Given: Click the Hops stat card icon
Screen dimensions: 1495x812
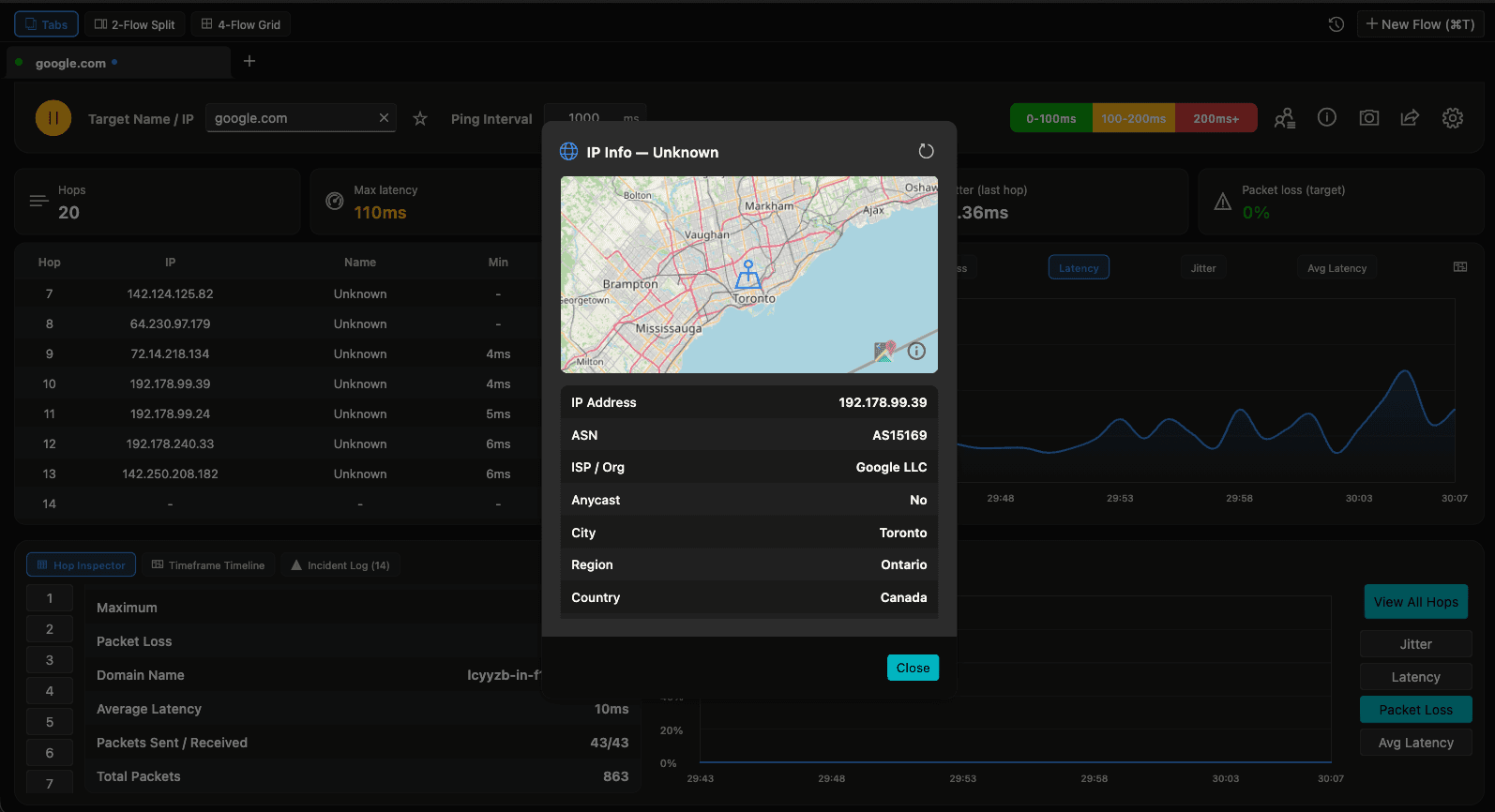Looking at the screenshot, I should [38, 201].
